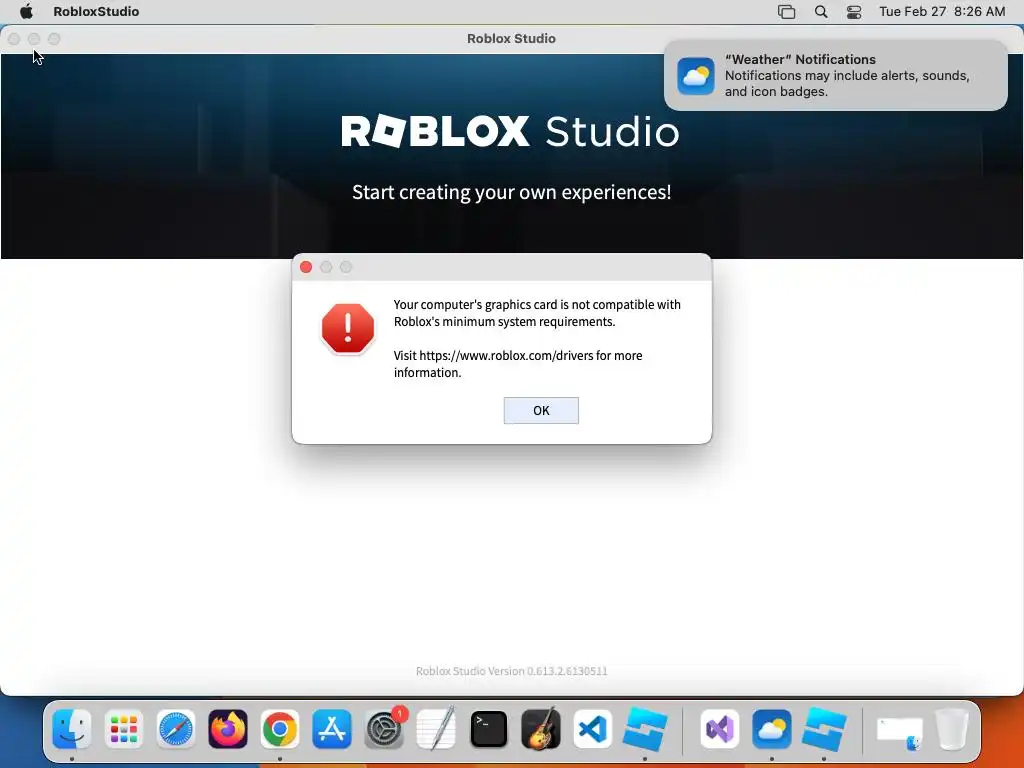Click the https://www.roblox.com/drivers text

[506, 355]
